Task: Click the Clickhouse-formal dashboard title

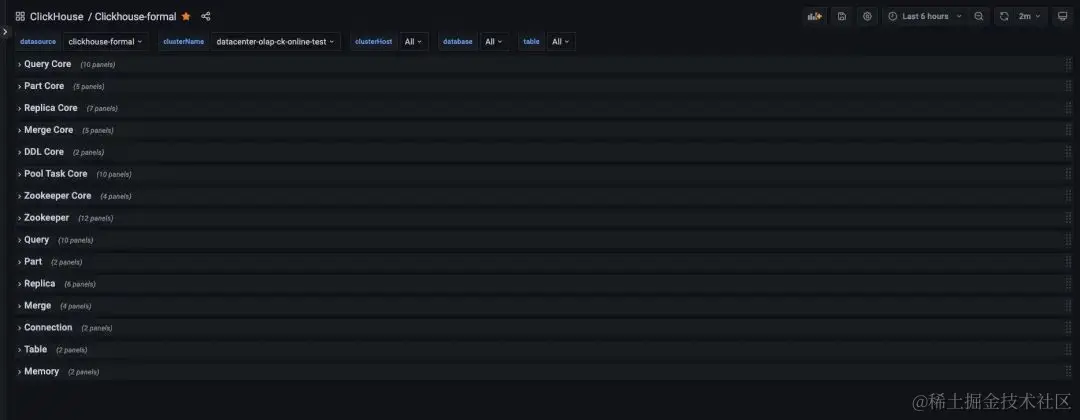Action: coord(136,17)
